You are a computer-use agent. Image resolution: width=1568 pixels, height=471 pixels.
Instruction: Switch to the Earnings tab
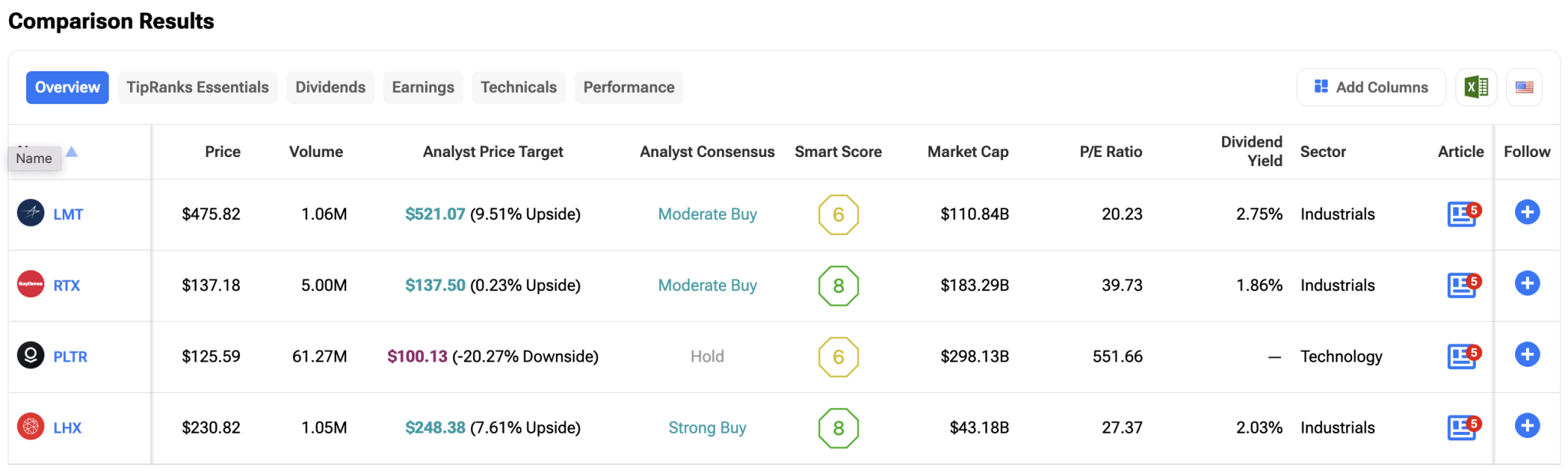tap(423, 87)
